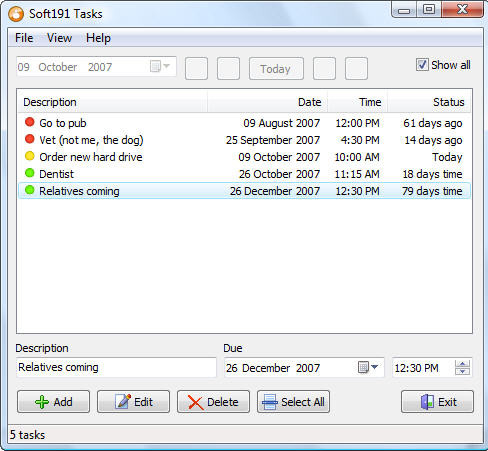Click the Edit button
488x451 pixels.
pos(133,402)
